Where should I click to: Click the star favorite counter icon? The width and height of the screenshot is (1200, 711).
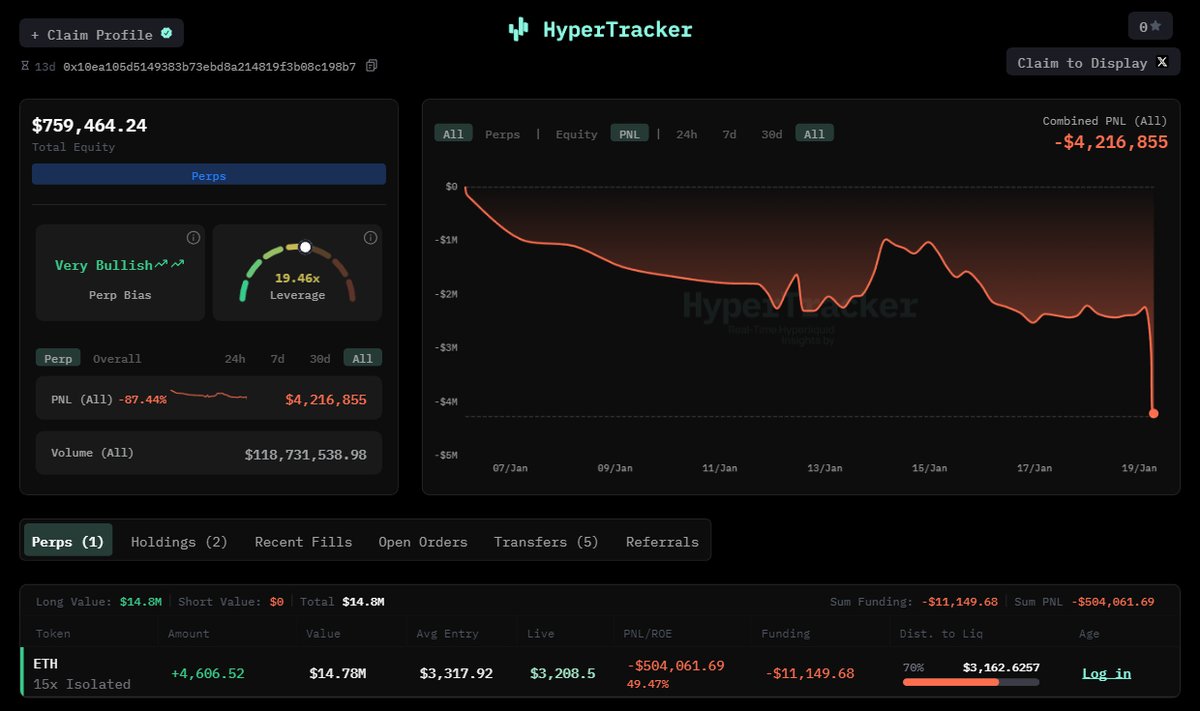coord(1155,26)
